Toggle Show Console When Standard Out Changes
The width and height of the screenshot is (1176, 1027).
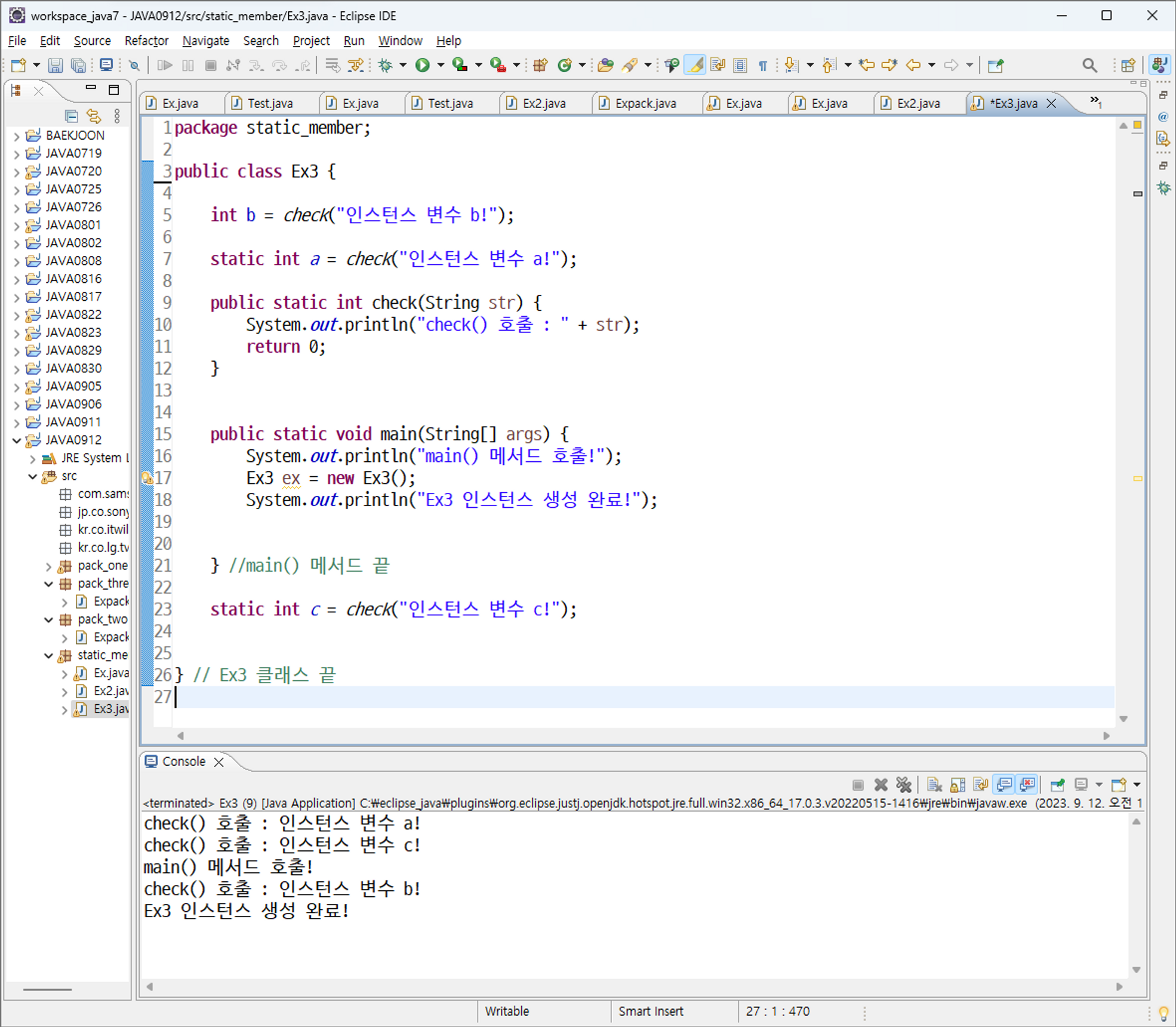[x=1005, y=785]
